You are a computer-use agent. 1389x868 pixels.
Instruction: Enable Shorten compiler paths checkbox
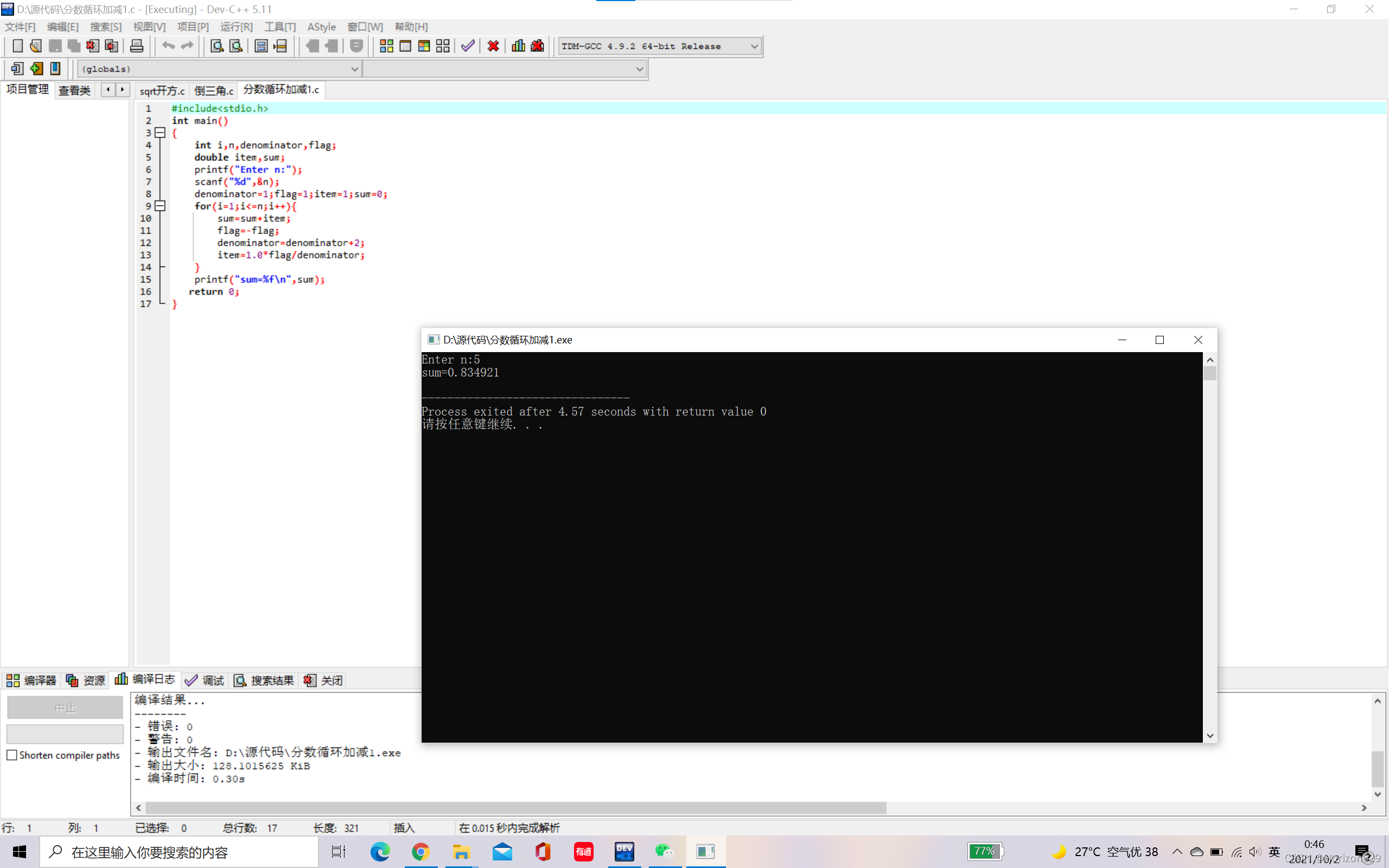12,755
